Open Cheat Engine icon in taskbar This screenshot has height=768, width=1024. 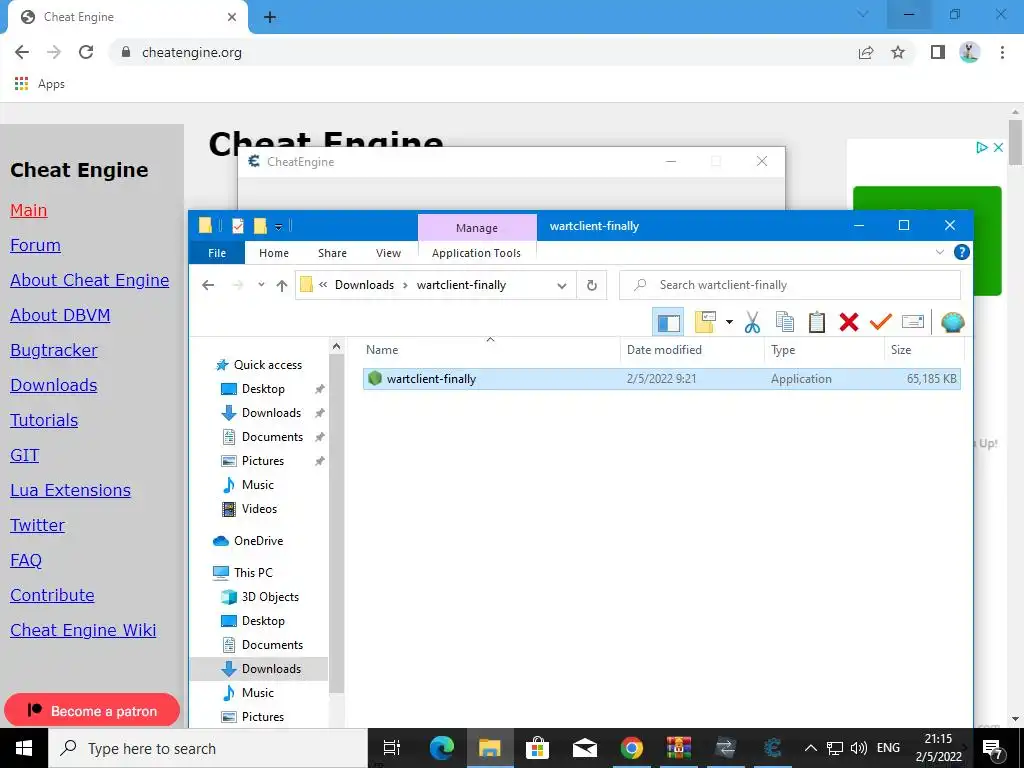coord(772,748)
